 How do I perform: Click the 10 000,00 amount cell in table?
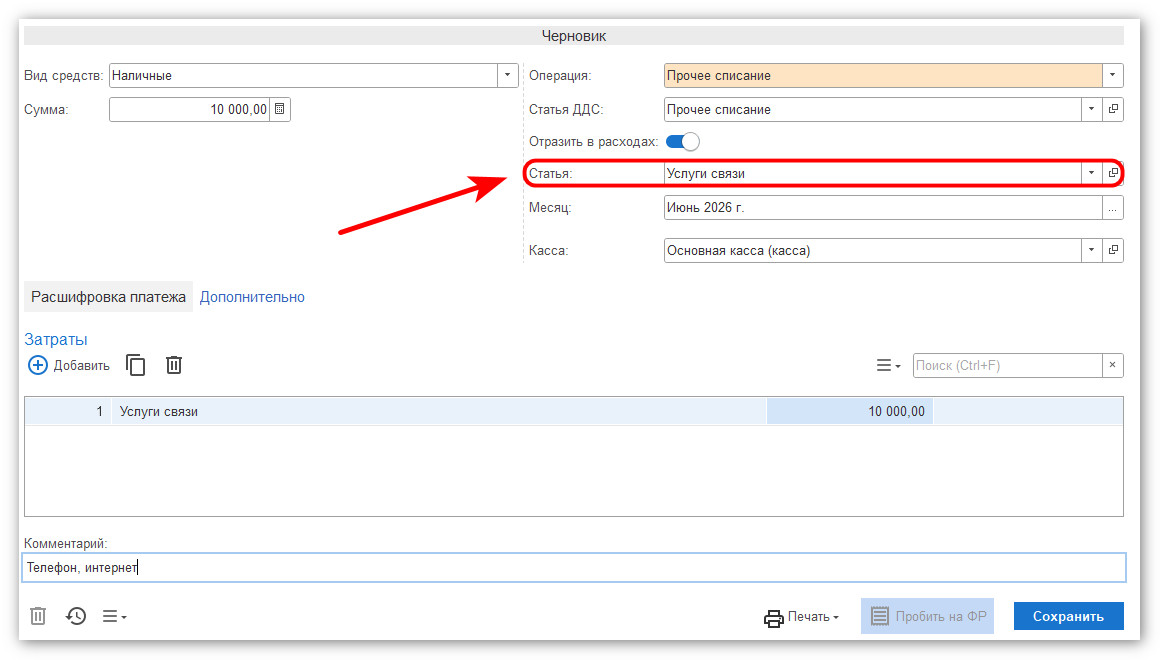(850, 411)
